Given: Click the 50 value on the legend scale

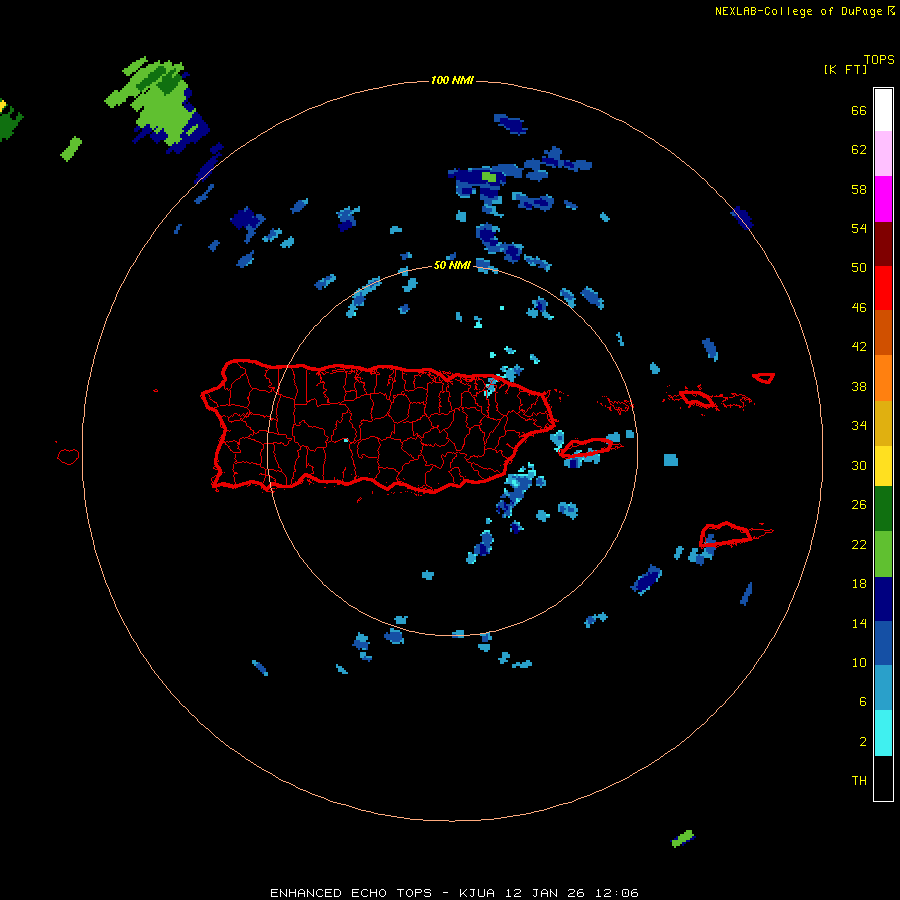Looking at the screenshot, I should 859,267.
